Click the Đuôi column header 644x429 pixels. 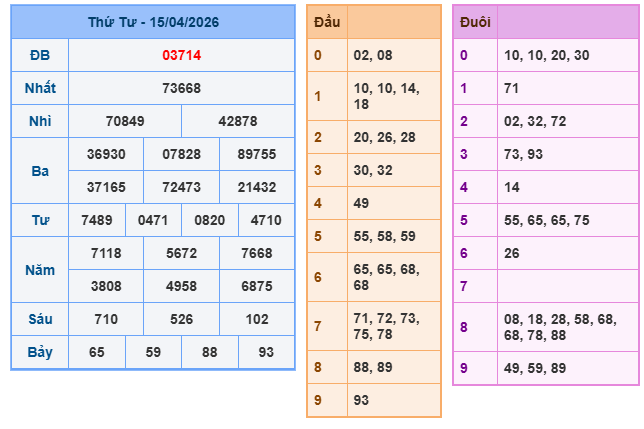pyautogui.click(x=475, y=21)
